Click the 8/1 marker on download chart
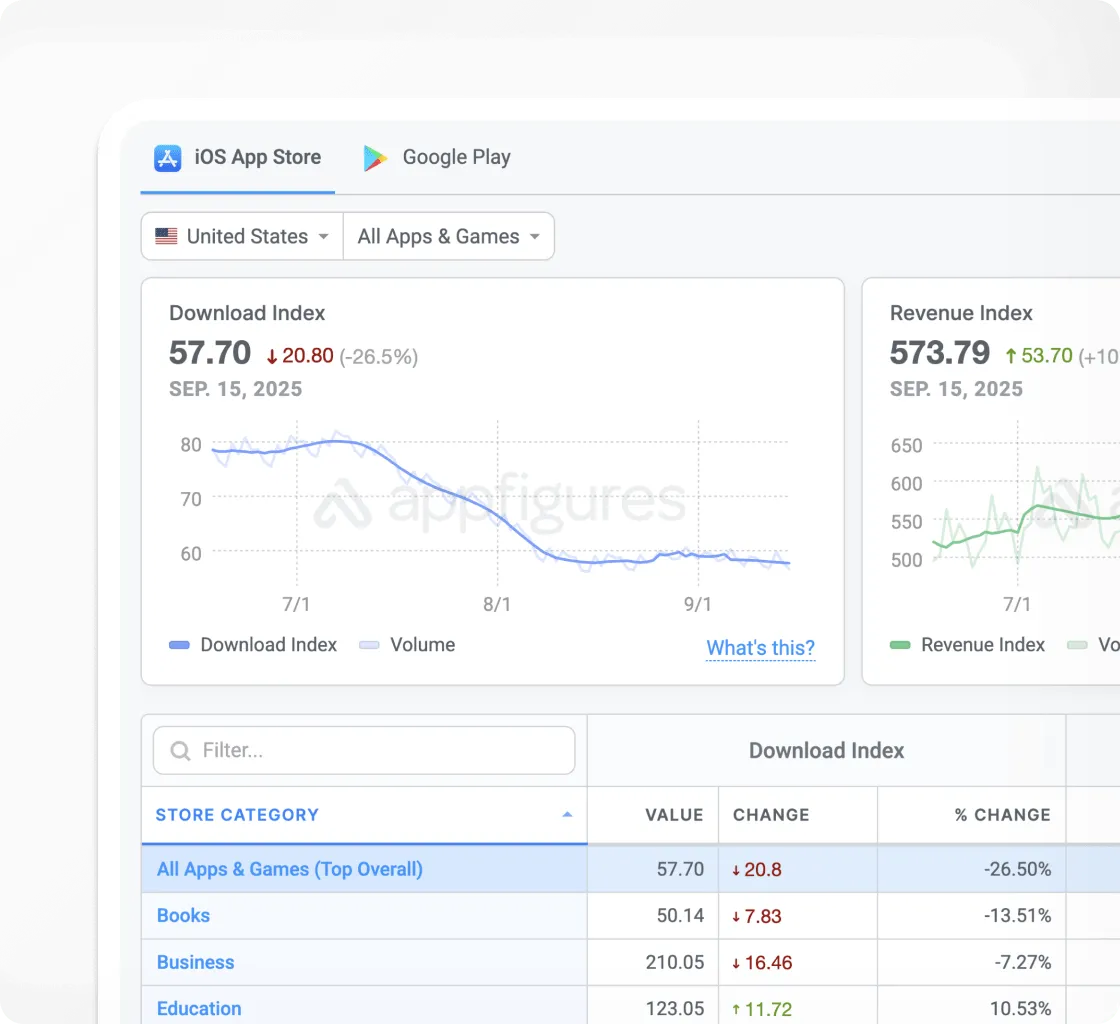1120x1024 pixels. click(497, 604)
